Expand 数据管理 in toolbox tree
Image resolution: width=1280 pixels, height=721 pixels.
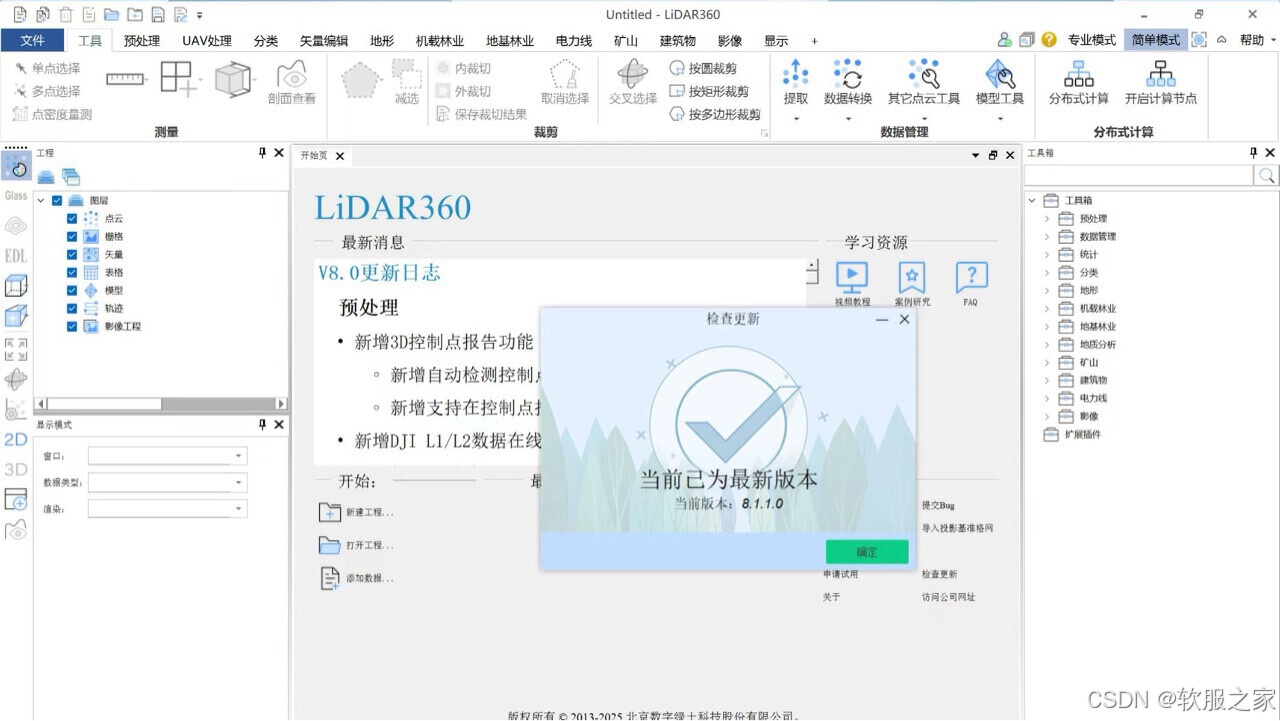tap(1047, 236)
